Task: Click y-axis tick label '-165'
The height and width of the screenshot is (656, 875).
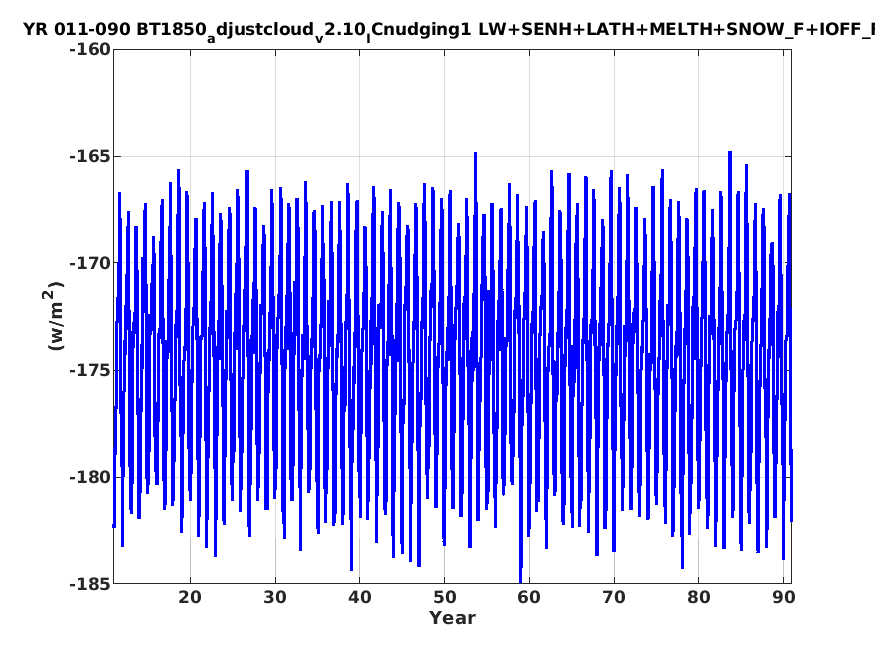Action: [90, 156]
